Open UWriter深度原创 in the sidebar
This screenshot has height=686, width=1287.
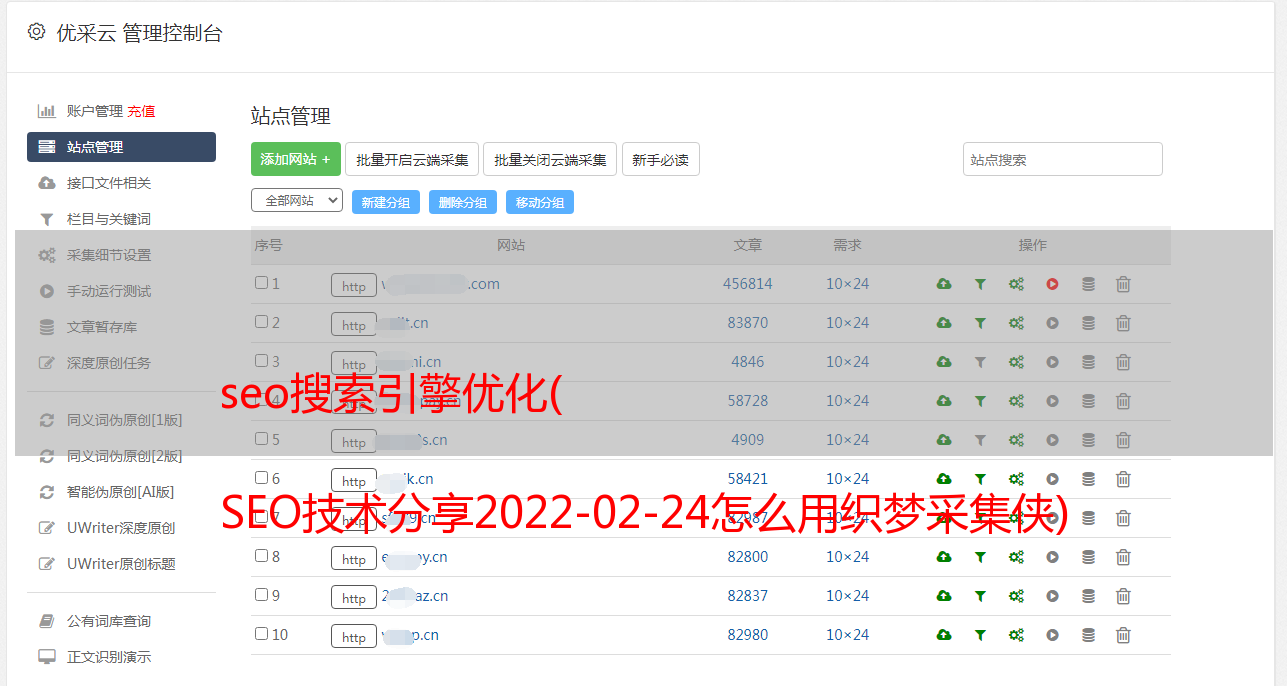point(121,528)
